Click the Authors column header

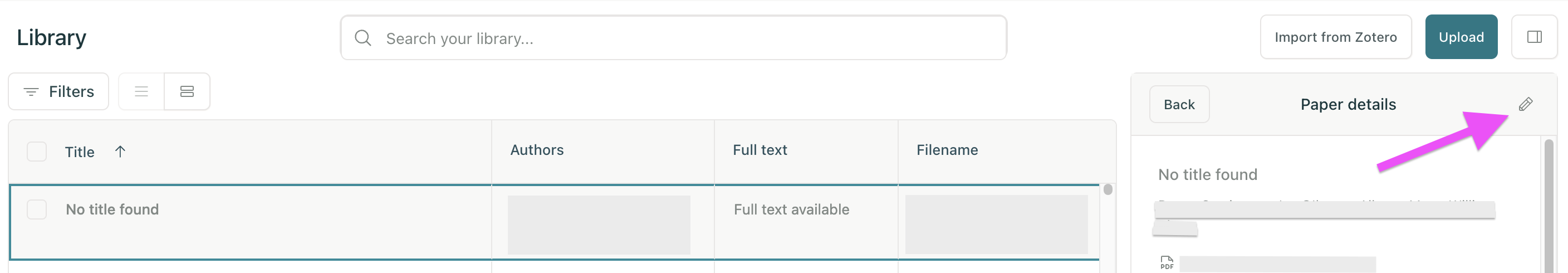pos(537,150)
